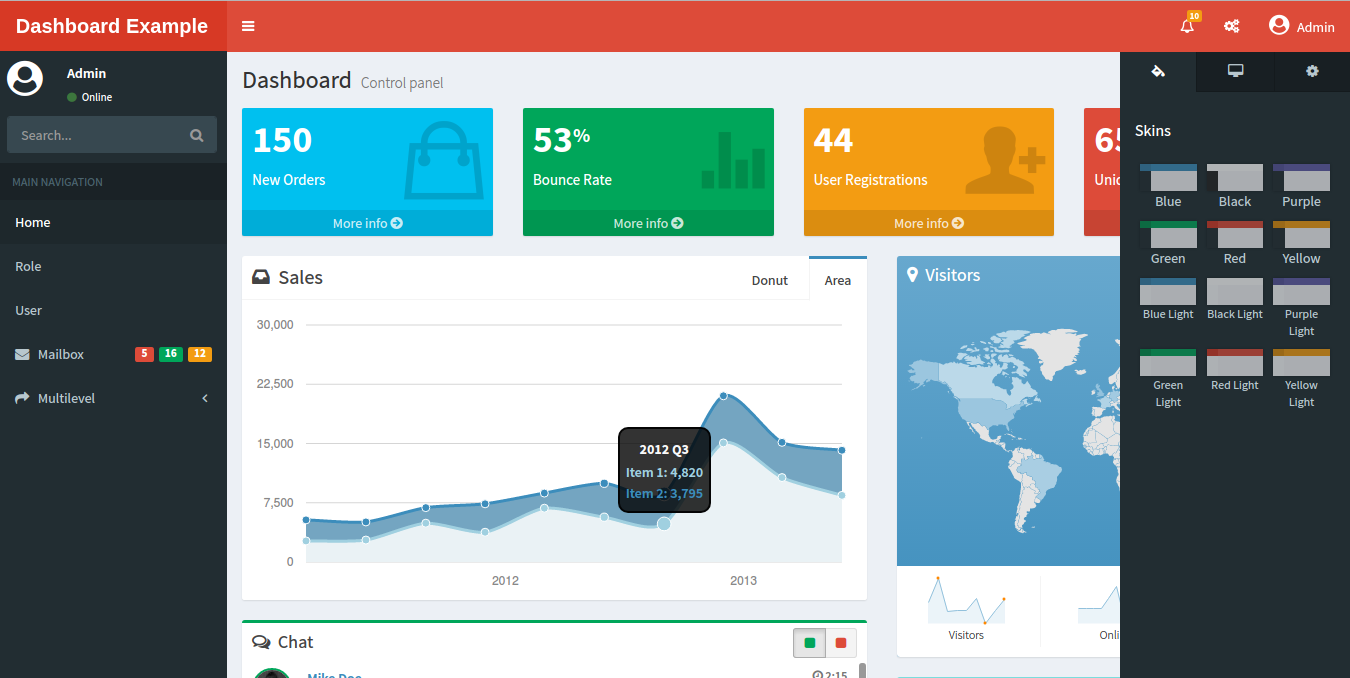1350x678 pixels.
Task: Toggle the green status button in Chat
Action: point(810,643)
